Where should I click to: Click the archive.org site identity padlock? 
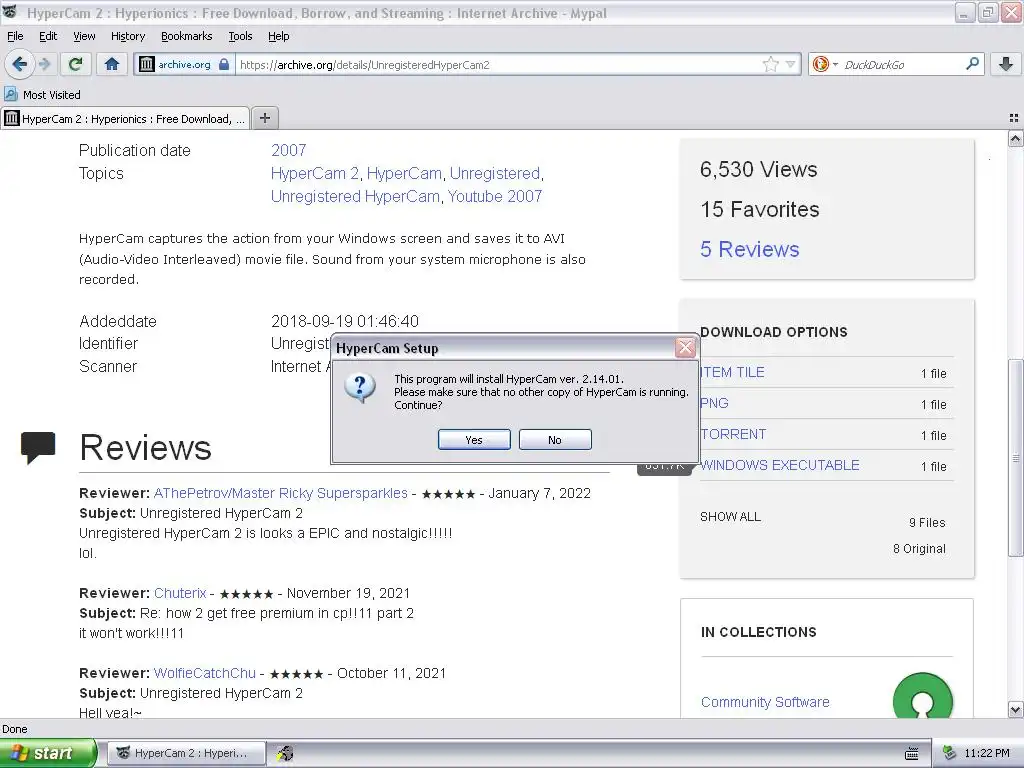coord(224,64)
